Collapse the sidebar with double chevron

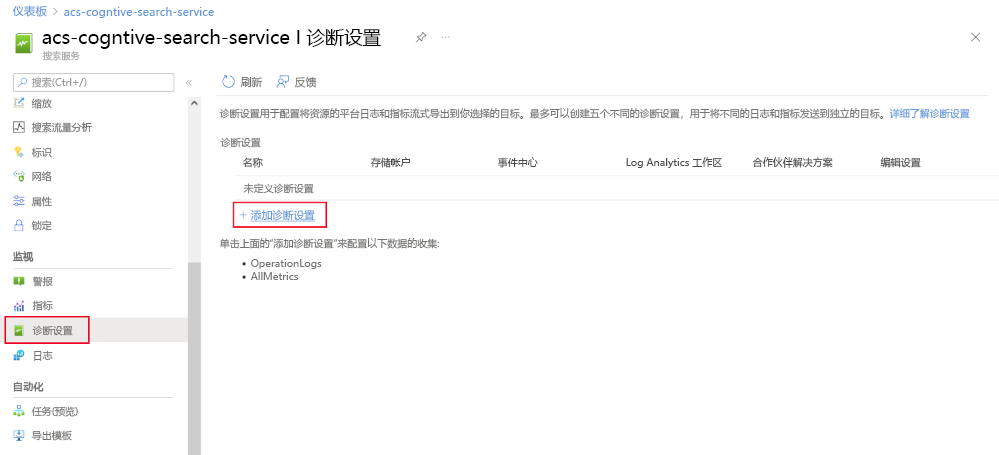pos(189,83)
